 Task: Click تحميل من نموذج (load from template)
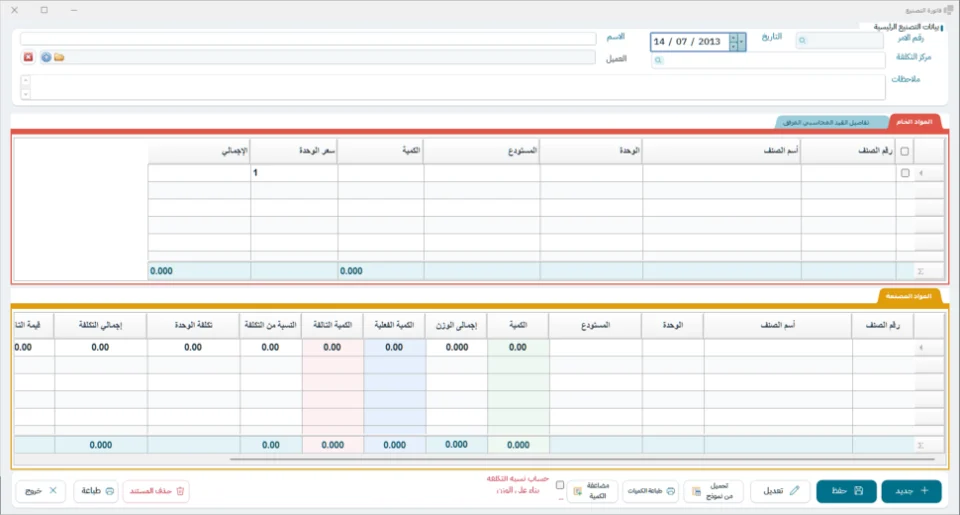713,491
